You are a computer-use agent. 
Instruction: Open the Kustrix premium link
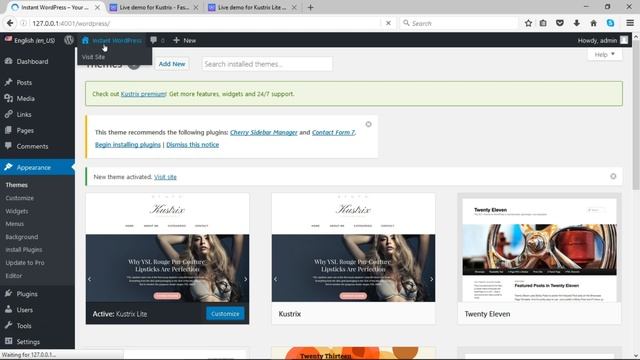pyautogui.click(x=143, y=93)
